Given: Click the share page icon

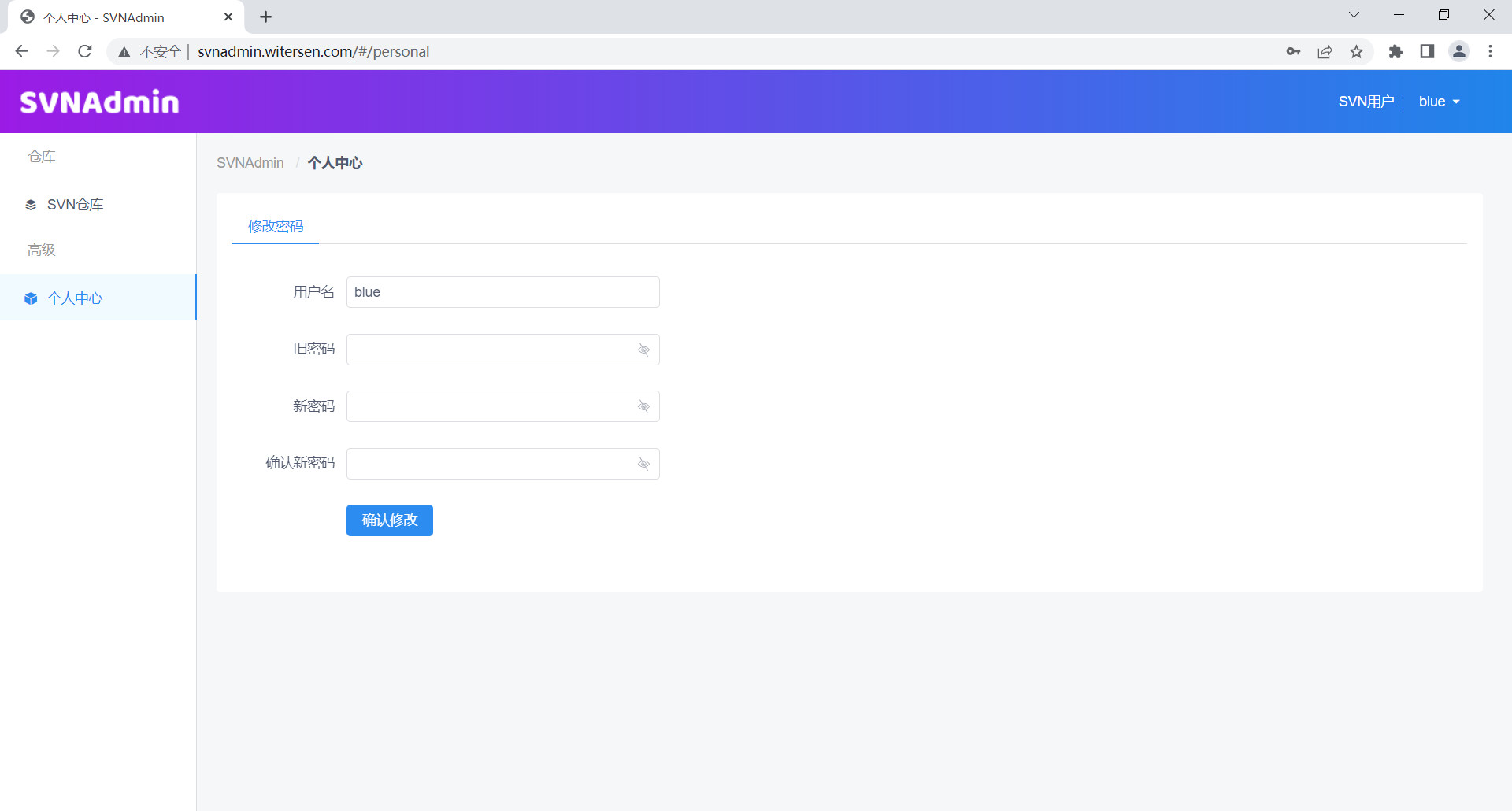Looking at the screenshot, I should tap(1325, 52).
